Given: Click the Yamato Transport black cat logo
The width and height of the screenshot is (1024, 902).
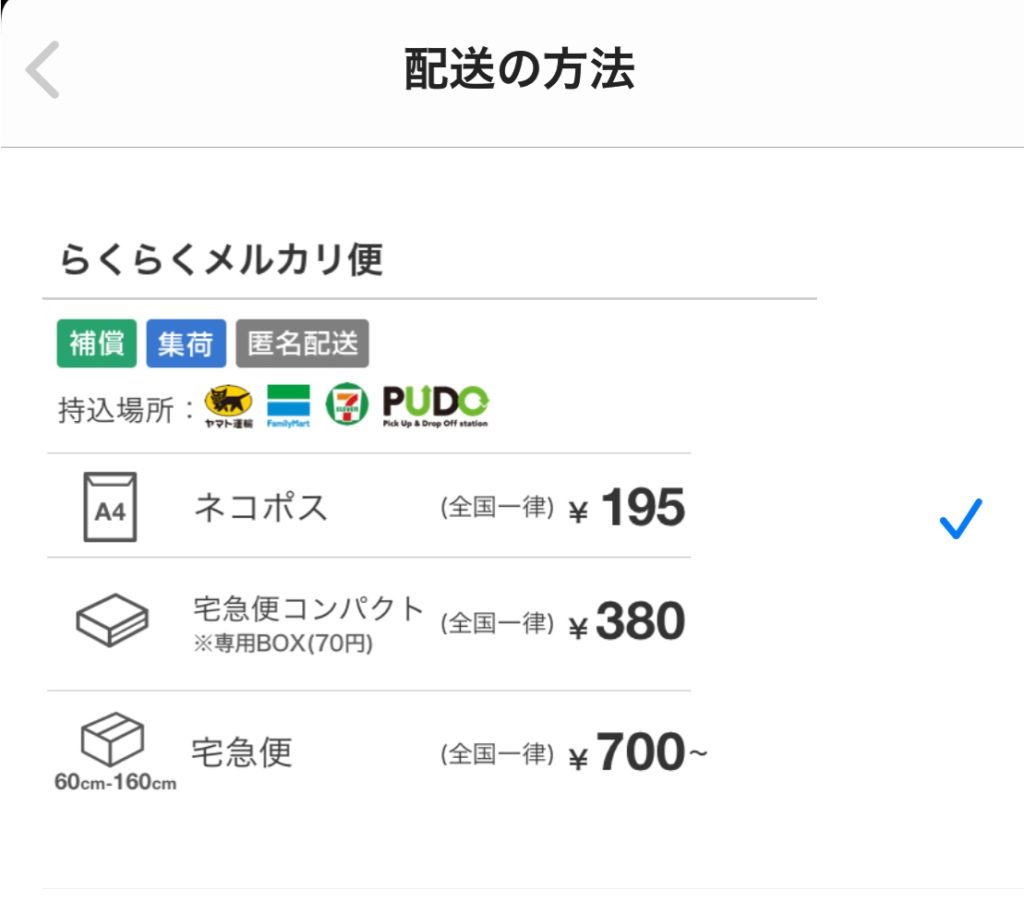Looking at the screenshot, I should pos(229,405).
